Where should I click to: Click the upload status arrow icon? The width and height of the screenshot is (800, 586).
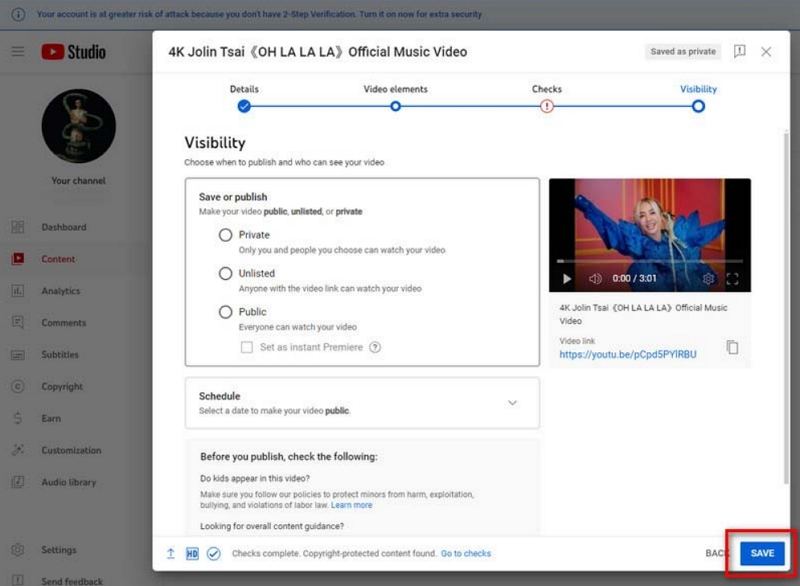point(171,553)
